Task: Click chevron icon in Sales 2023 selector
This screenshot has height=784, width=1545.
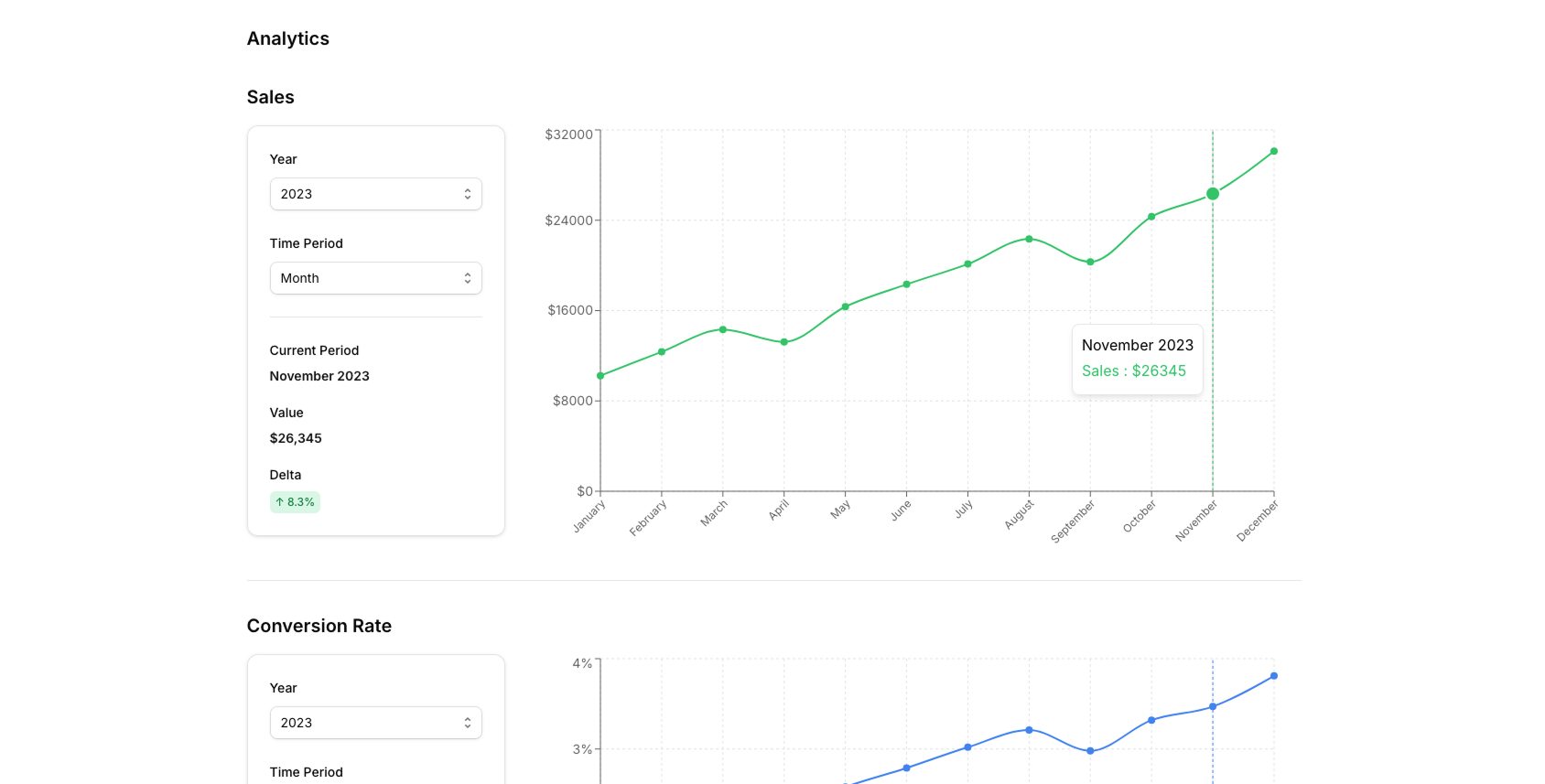Action: [x=467, y=194]
